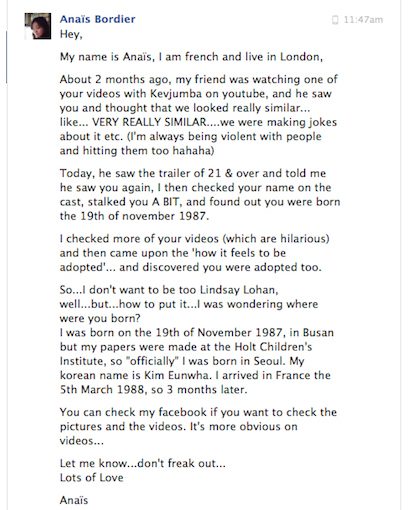Click the mobile phone icon beside timestamp

[335, 20]
